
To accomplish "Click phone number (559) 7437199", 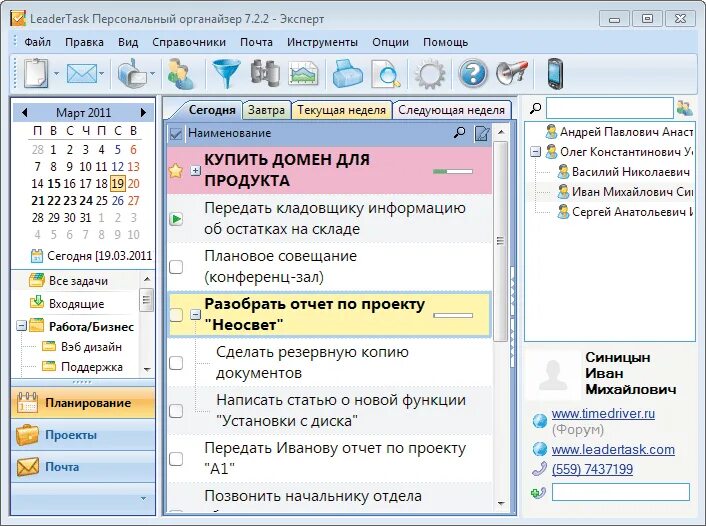I will tap(592, 469).
